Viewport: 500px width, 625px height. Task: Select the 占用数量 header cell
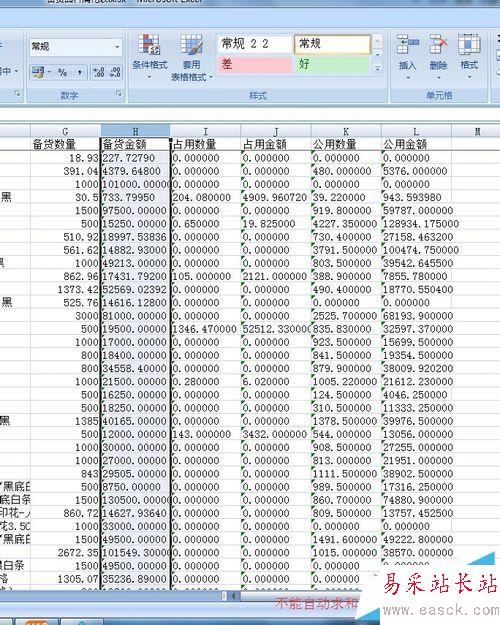click(x=205, y=144)
